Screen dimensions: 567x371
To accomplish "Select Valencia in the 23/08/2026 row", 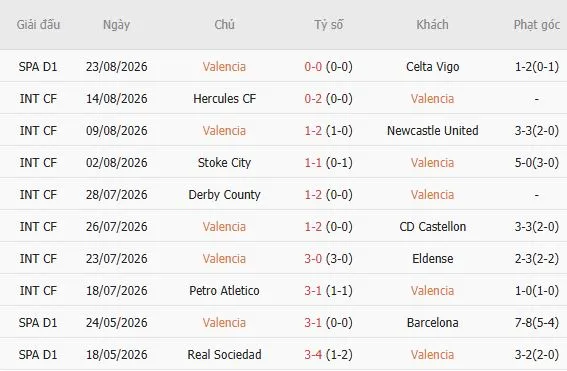I will (x=224, y=67).
